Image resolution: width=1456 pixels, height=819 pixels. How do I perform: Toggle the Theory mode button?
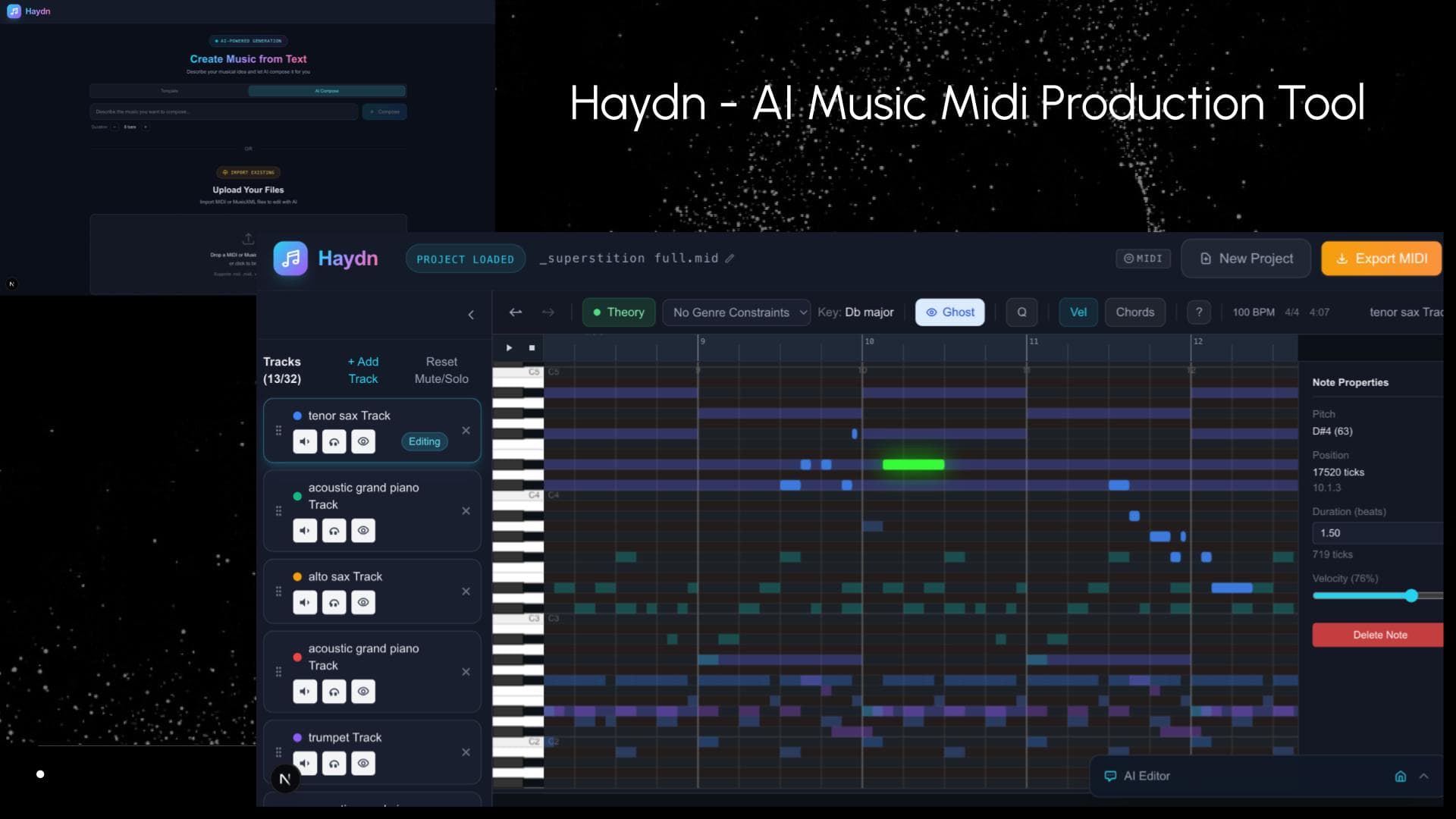click(619, 312)
